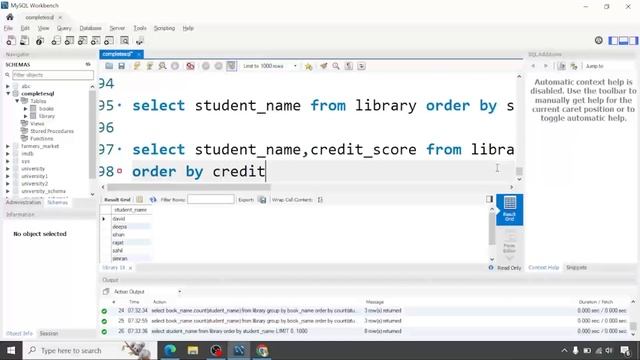Switch to the Administration tab

click(23, 202)
